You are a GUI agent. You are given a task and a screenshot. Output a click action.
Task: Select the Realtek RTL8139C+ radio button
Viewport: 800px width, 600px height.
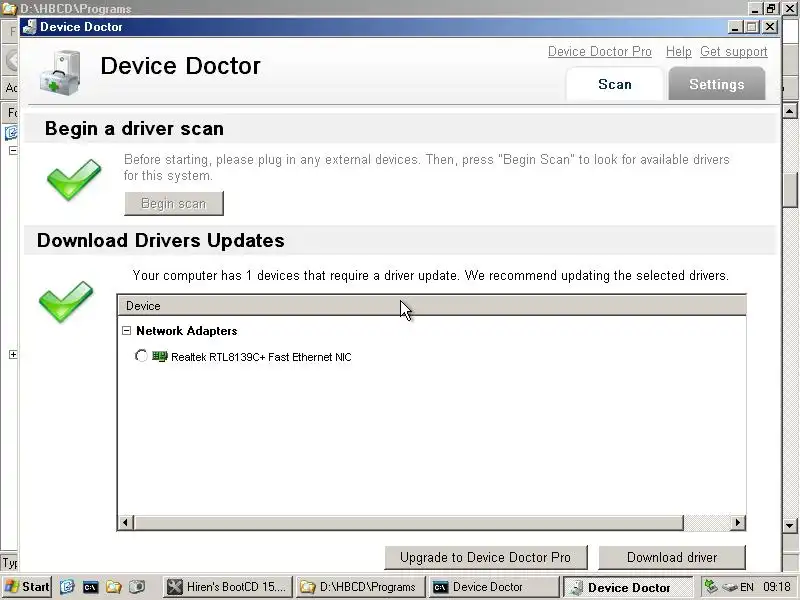[x=141, y=356]
